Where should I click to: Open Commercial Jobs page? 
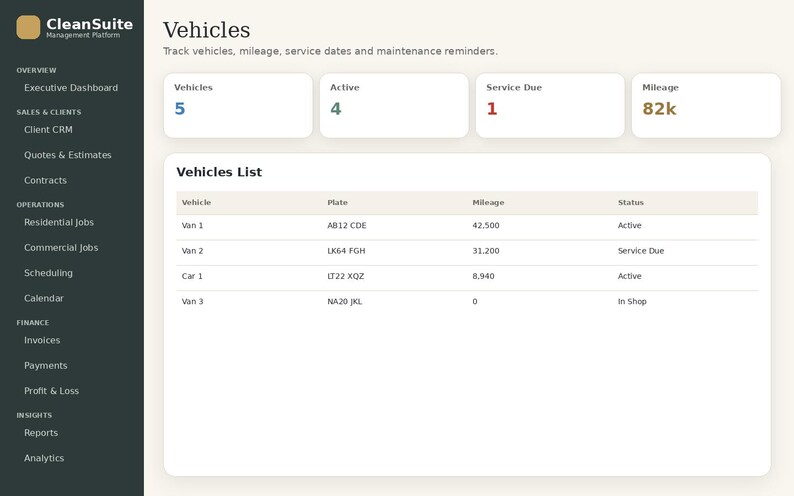[61, 247]
